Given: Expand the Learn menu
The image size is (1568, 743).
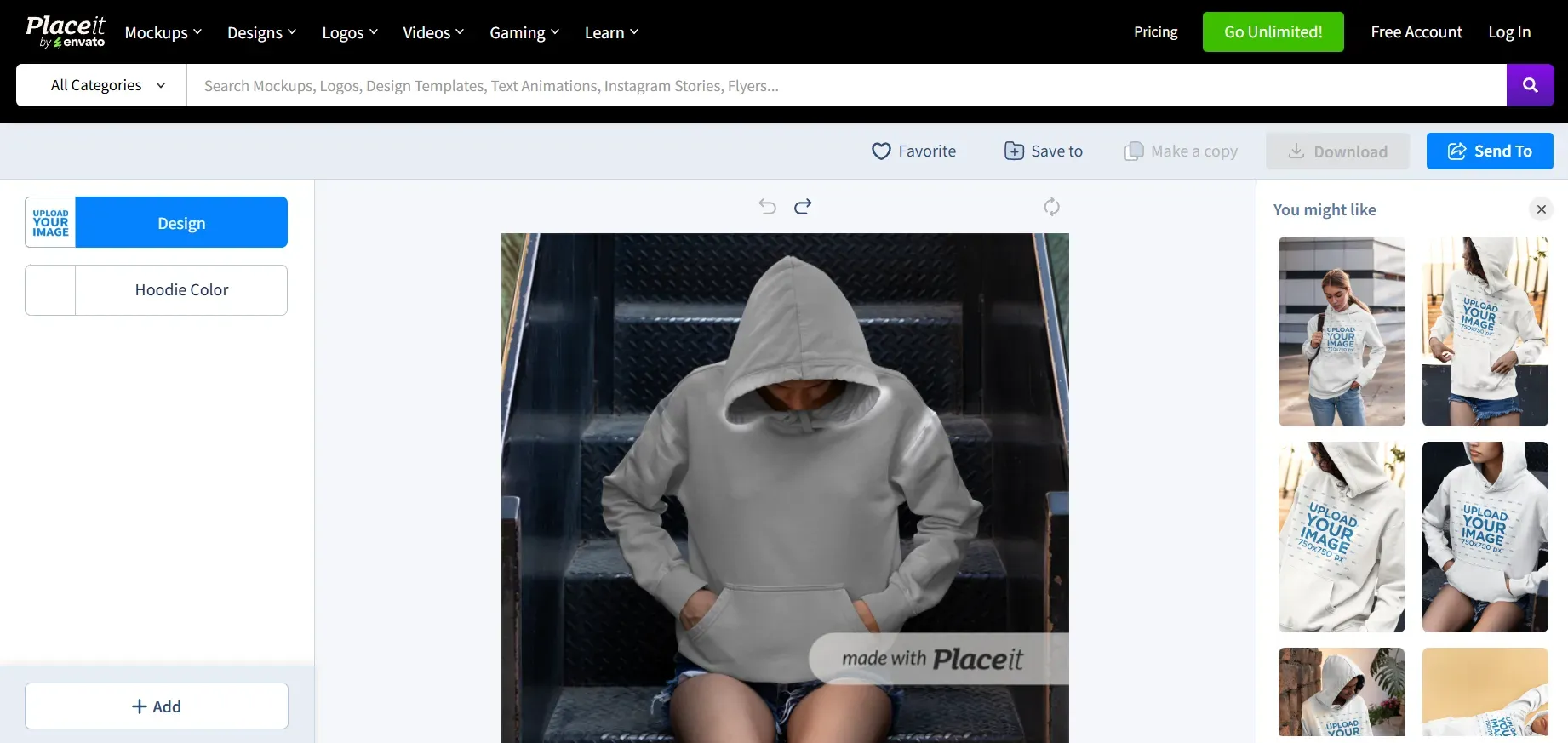Looking at the screenshot, I should [611, 32].
